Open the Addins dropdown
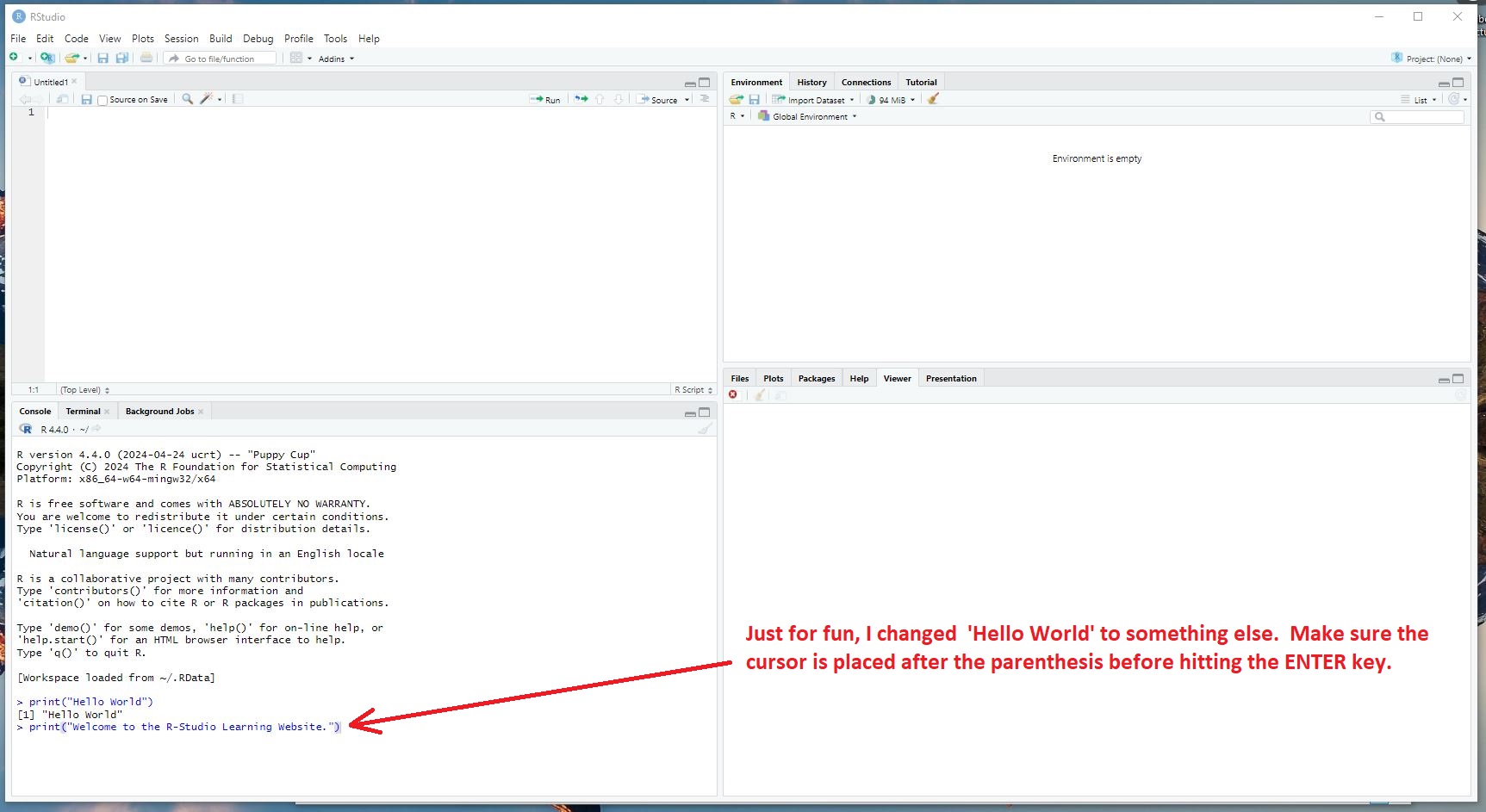The height and width of the screenshot is (812, 1486). (x=335, y=59)
